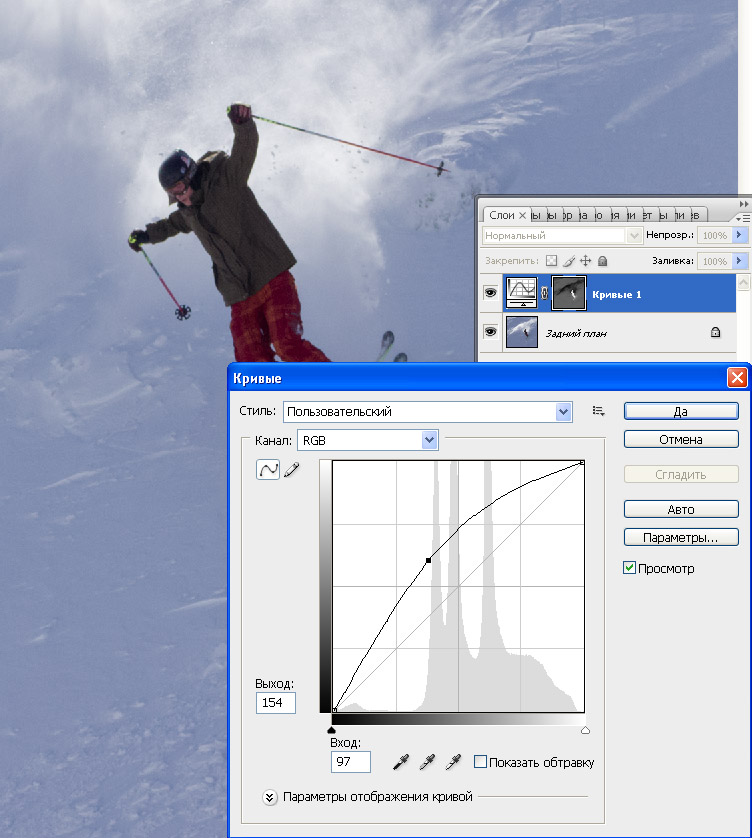Pick the gray point eyedropper
Screen dimensions: 752x838
click(x=427, y=762)
